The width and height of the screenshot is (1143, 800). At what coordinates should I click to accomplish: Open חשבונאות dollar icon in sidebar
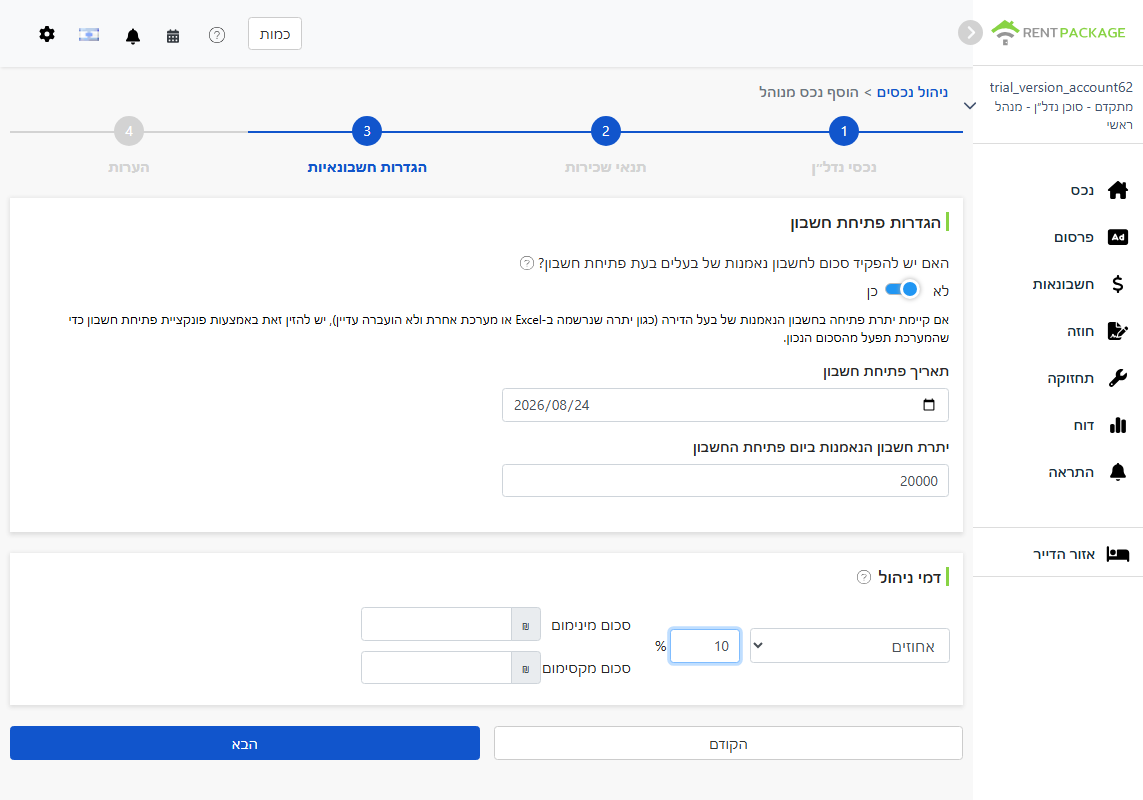pos(1117,284)
